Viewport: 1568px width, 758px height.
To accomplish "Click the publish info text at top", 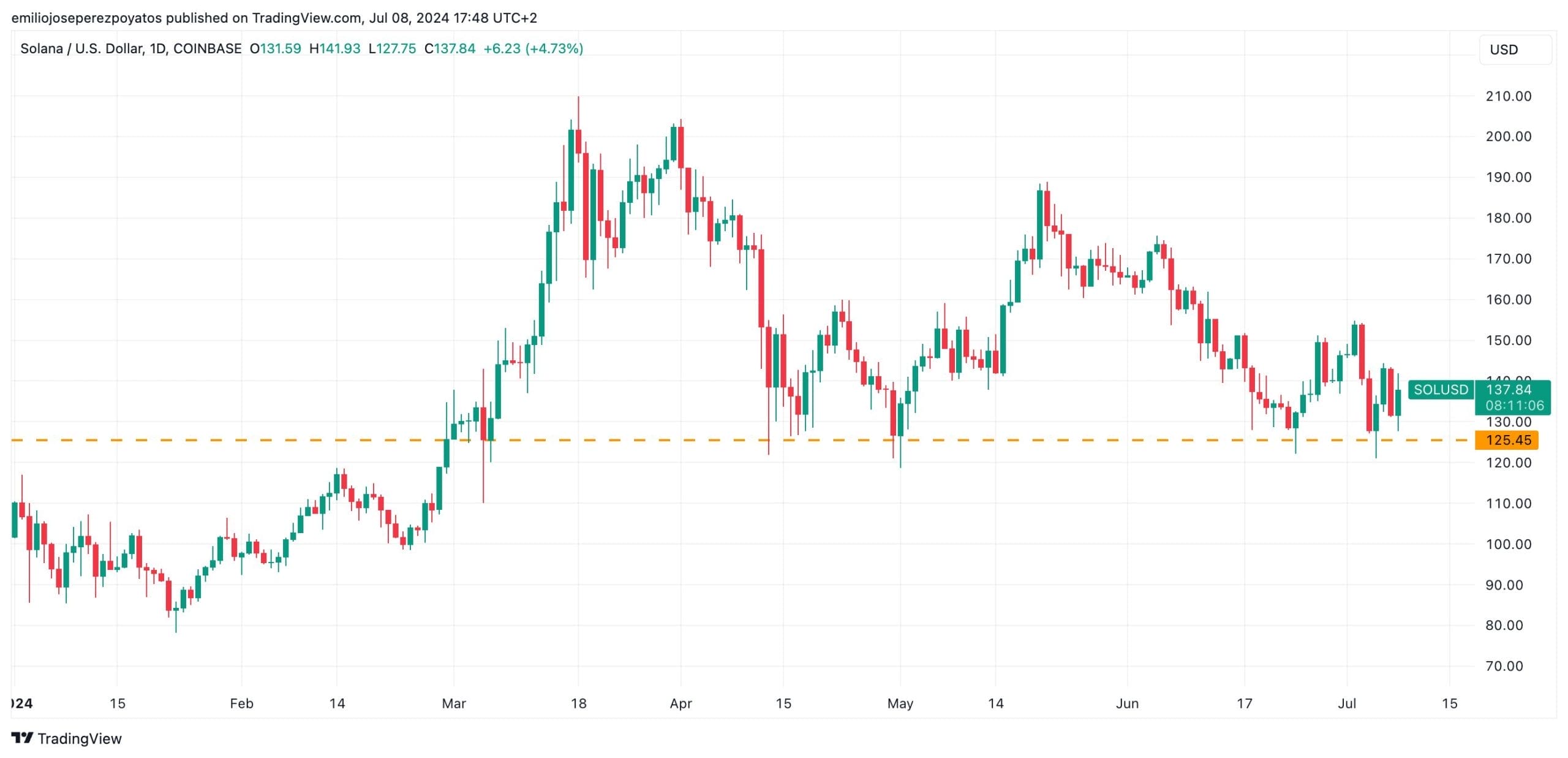I will tap(274, 18).
